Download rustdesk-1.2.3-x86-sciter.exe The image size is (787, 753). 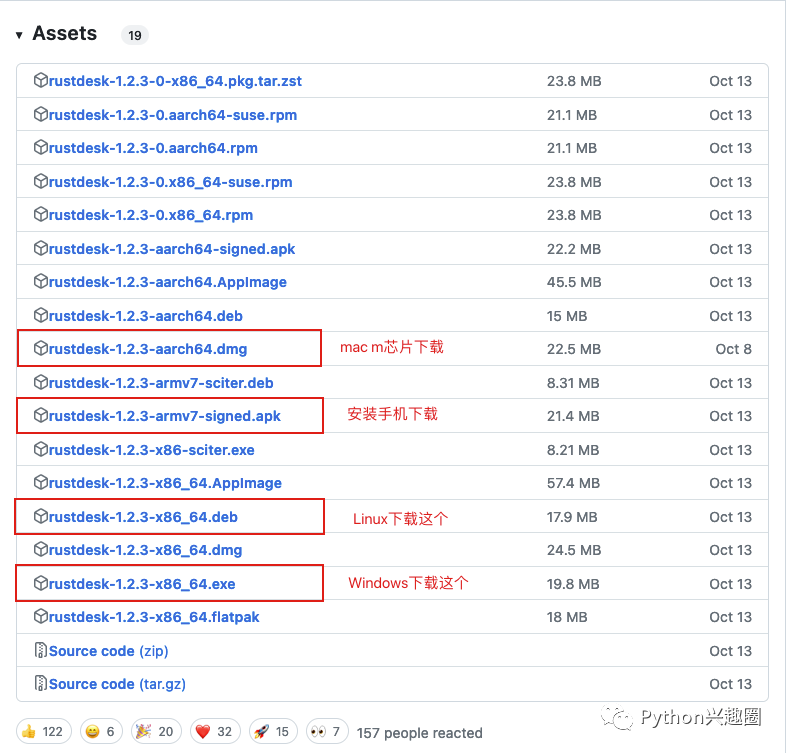(152, 450)
